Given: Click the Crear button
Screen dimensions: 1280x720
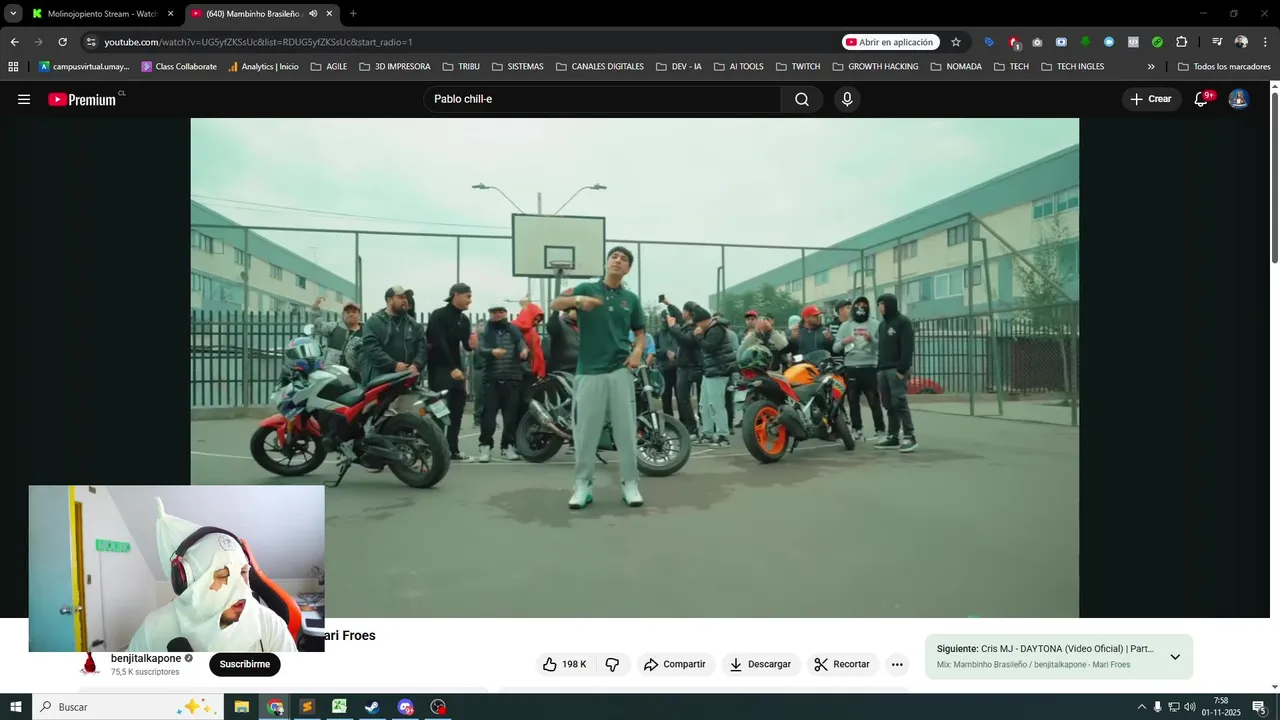Looking at the screenshot, I should [x=1151, y=99].
